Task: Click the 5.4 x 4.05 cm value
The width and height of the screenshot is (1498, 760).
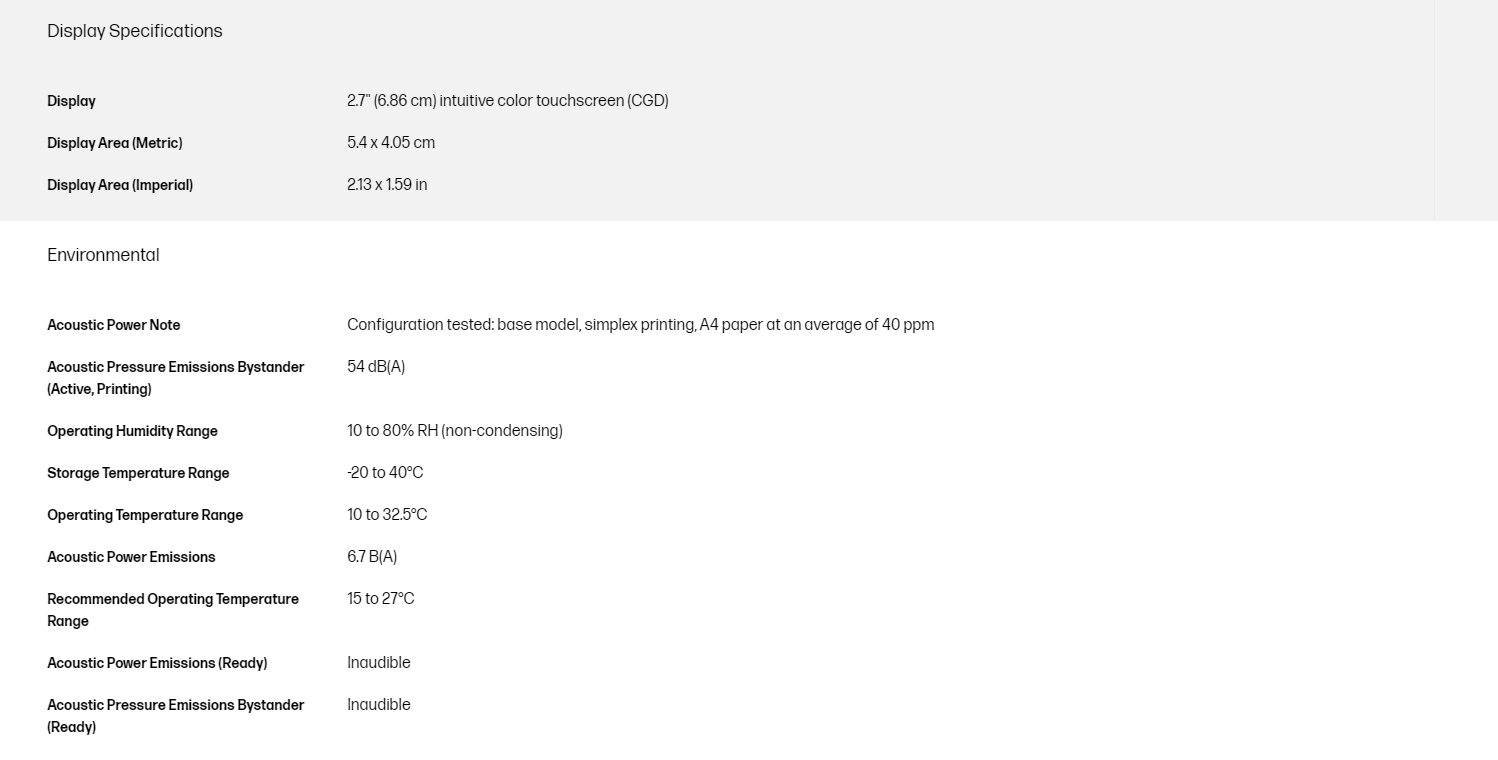Action: (x=391, y=143)
